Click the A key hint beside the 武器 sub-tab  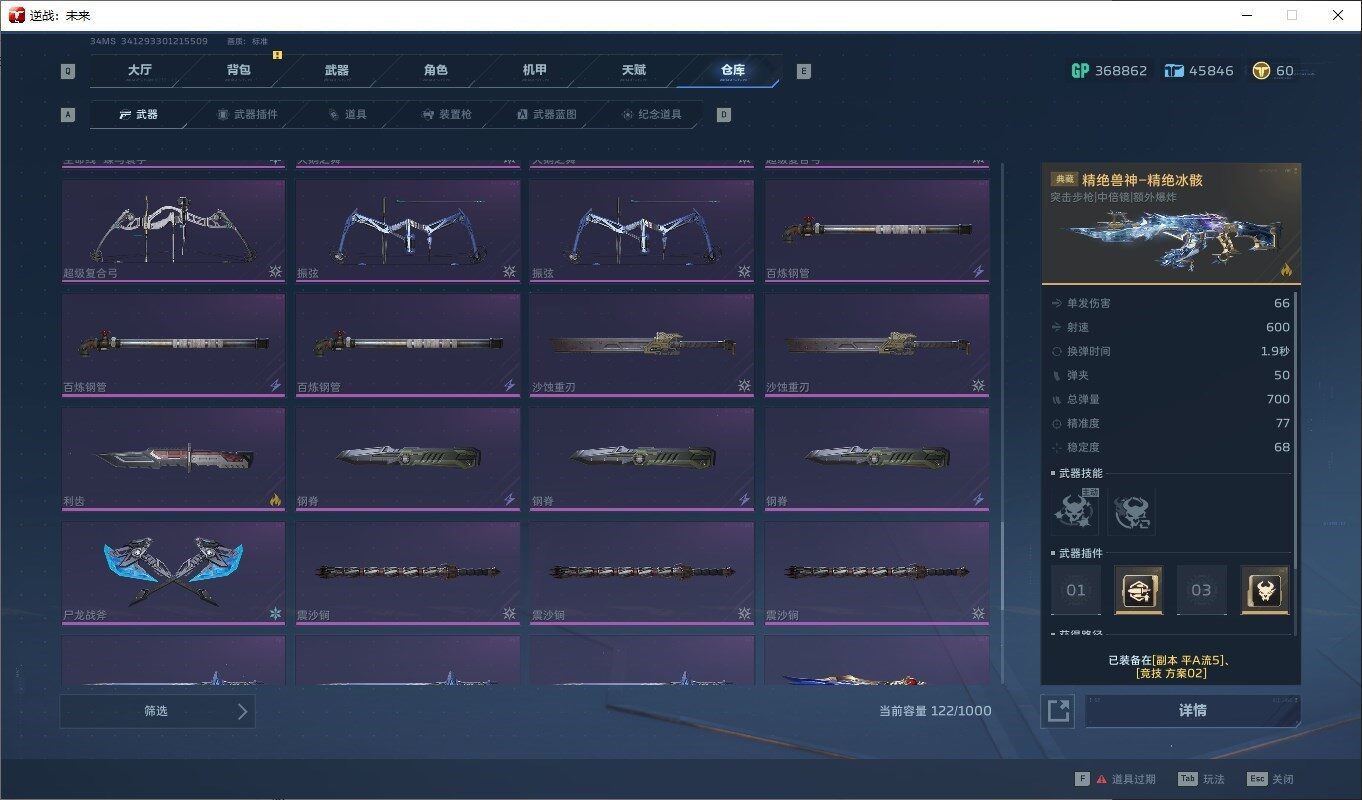[68, 115]
